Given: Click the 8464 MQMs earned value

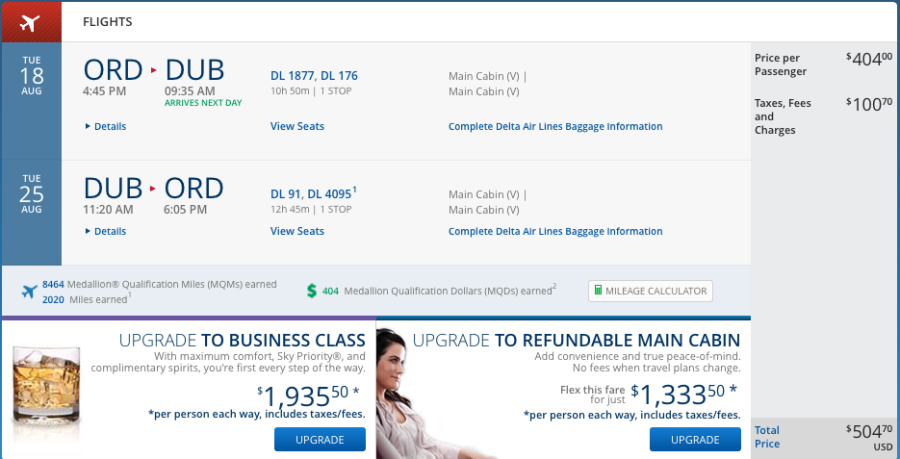Looking at the screenshot, I should pyautogui.click(x=53, y=284).
